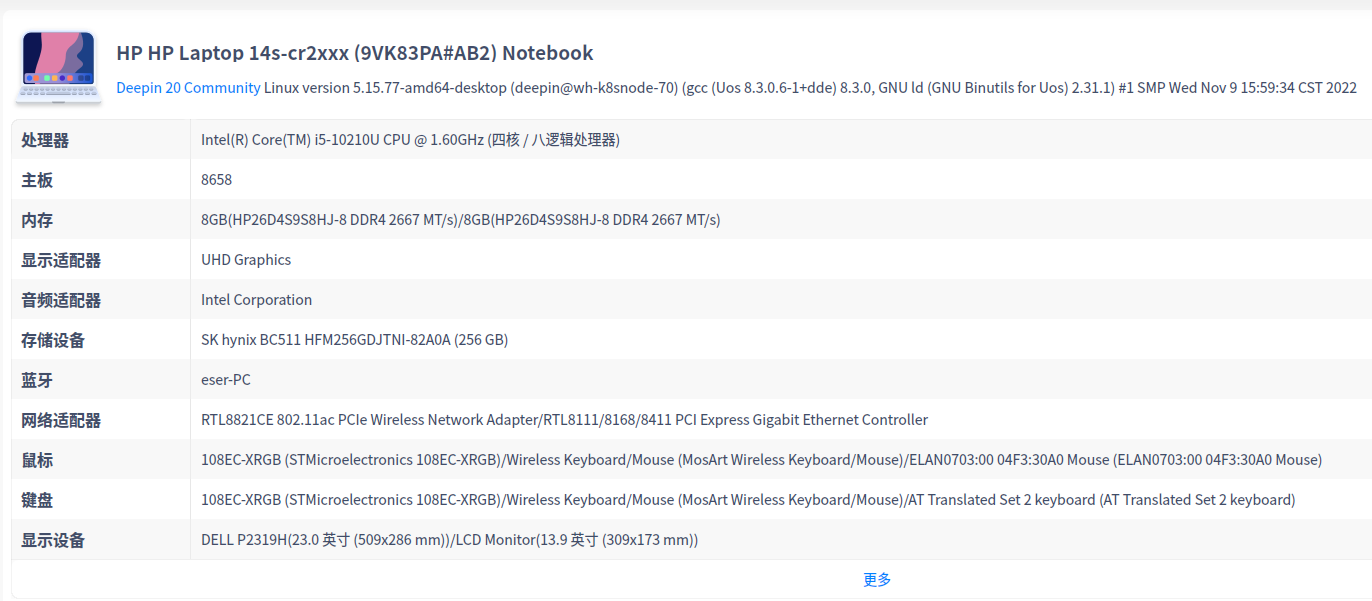Image resolution: width=1372 pixels, height=601 pixels.
Task: Click the 8GB DDR4 memory details
Action: [x=460, y=220]
